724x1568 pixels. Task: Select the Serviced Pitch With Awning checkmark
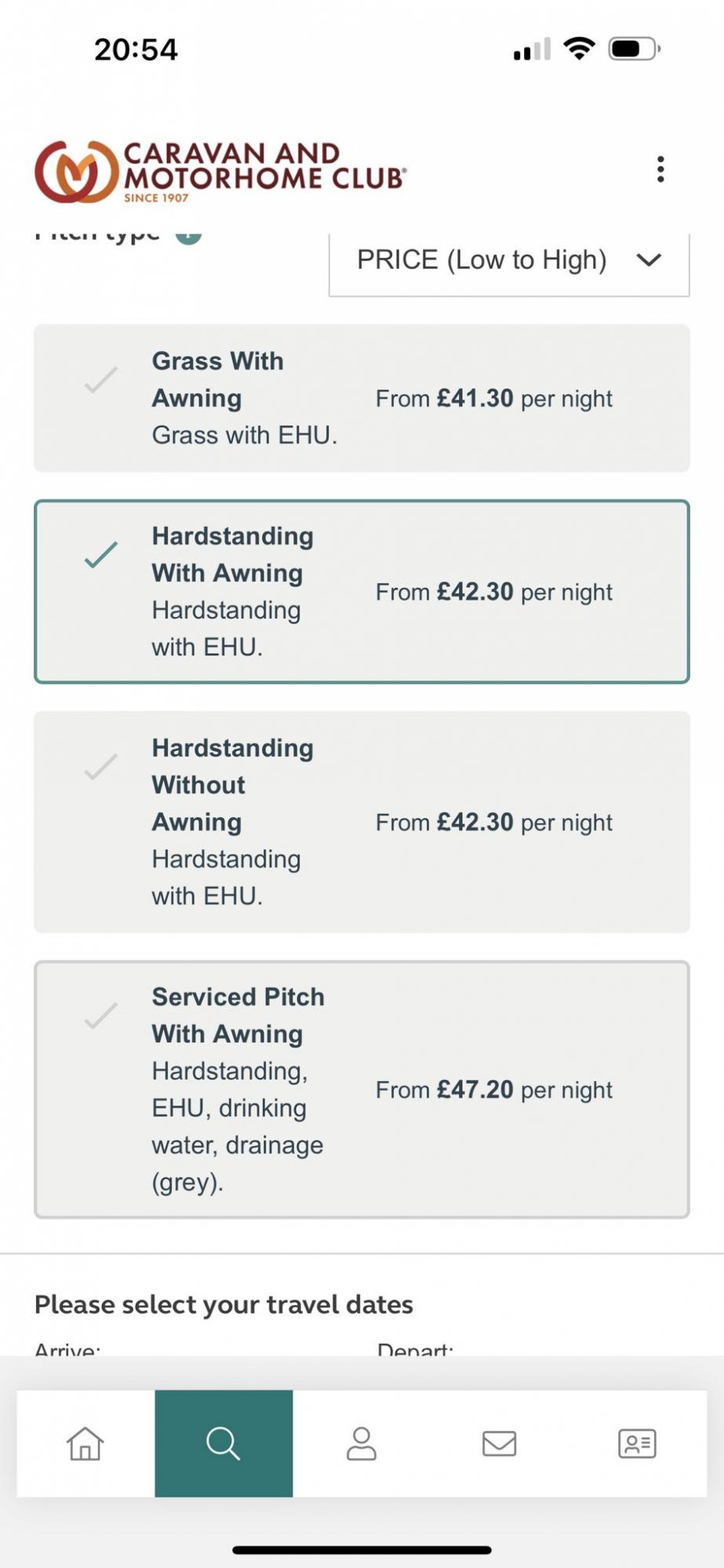point(101,1016)
